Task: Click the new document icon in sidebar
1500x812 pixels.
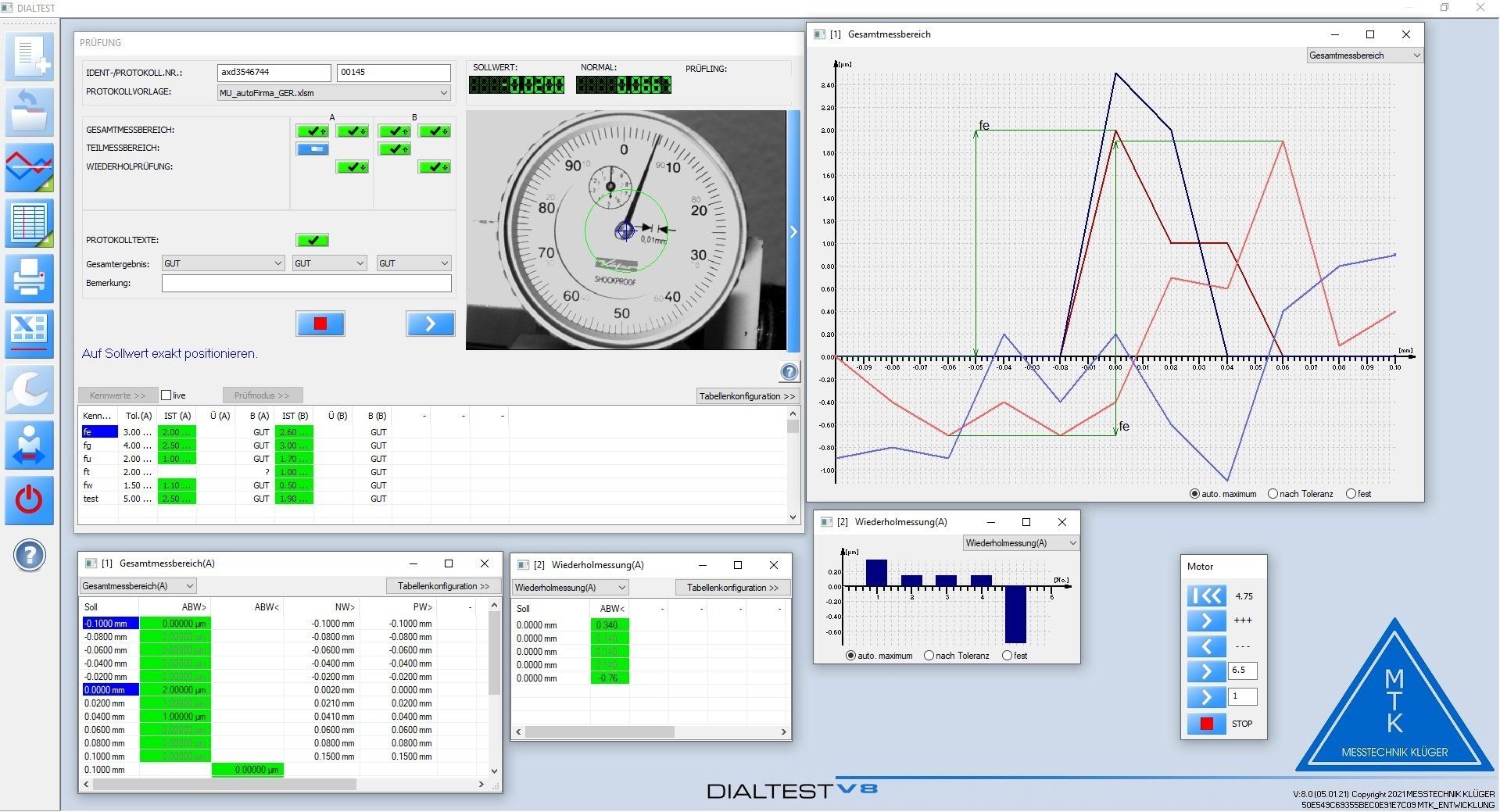Action: (x=30, y=56)
